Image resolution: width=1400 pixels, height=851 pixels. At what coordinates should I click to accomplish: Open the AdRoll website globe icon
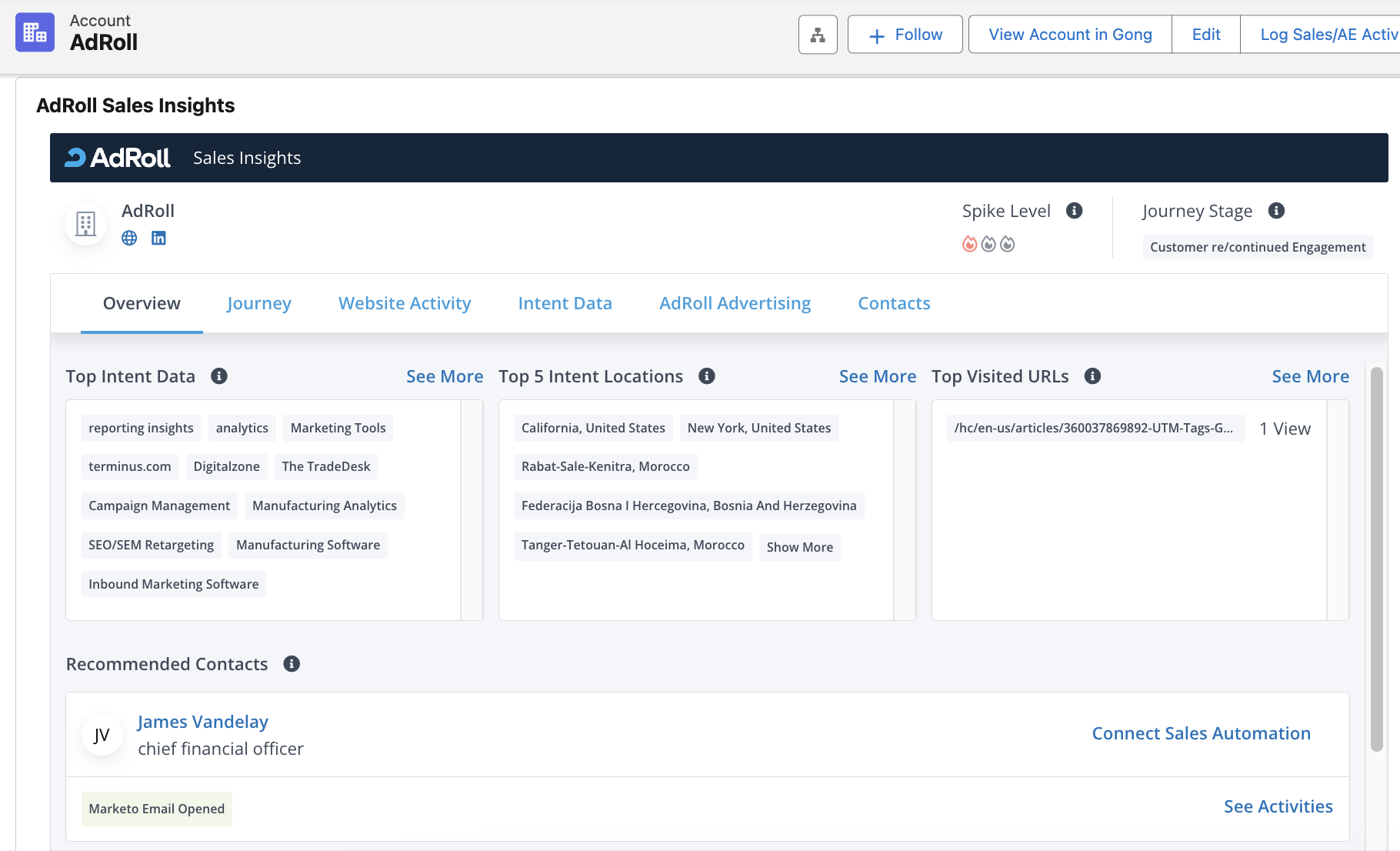click(129, 238)
